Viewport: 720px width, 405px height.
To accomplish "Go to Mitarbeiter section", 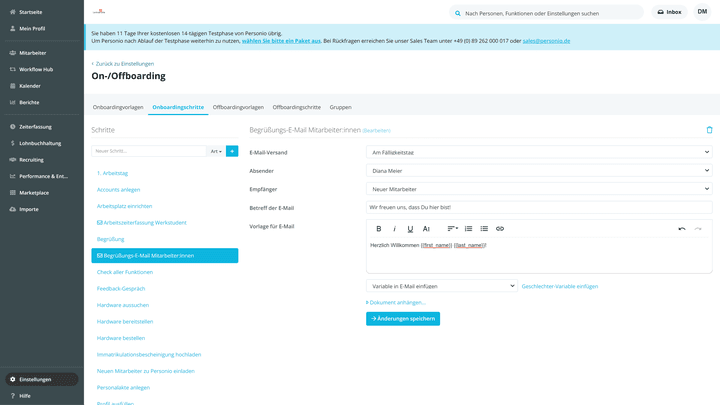I will pos(32,53).
